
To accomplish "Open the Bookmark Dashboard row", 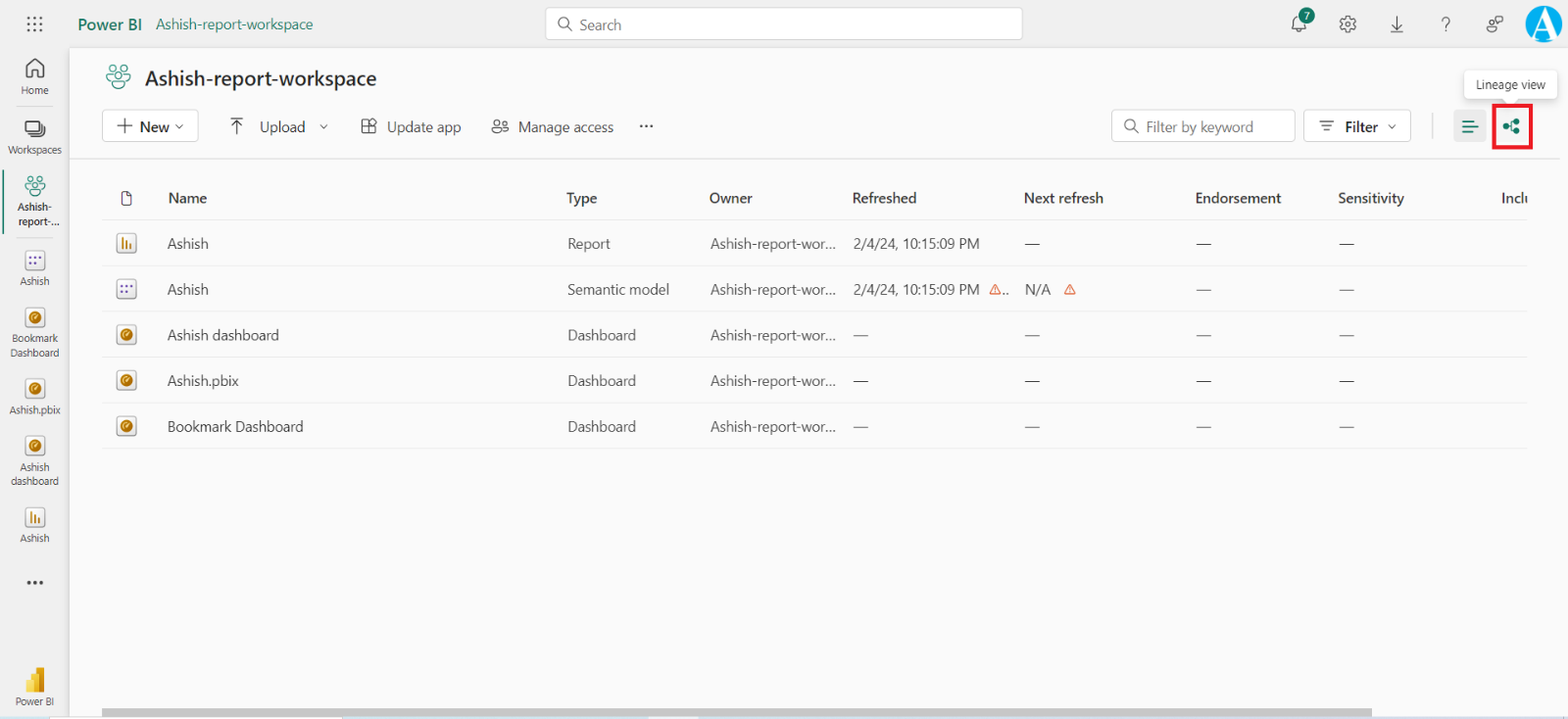I will 235,427.
